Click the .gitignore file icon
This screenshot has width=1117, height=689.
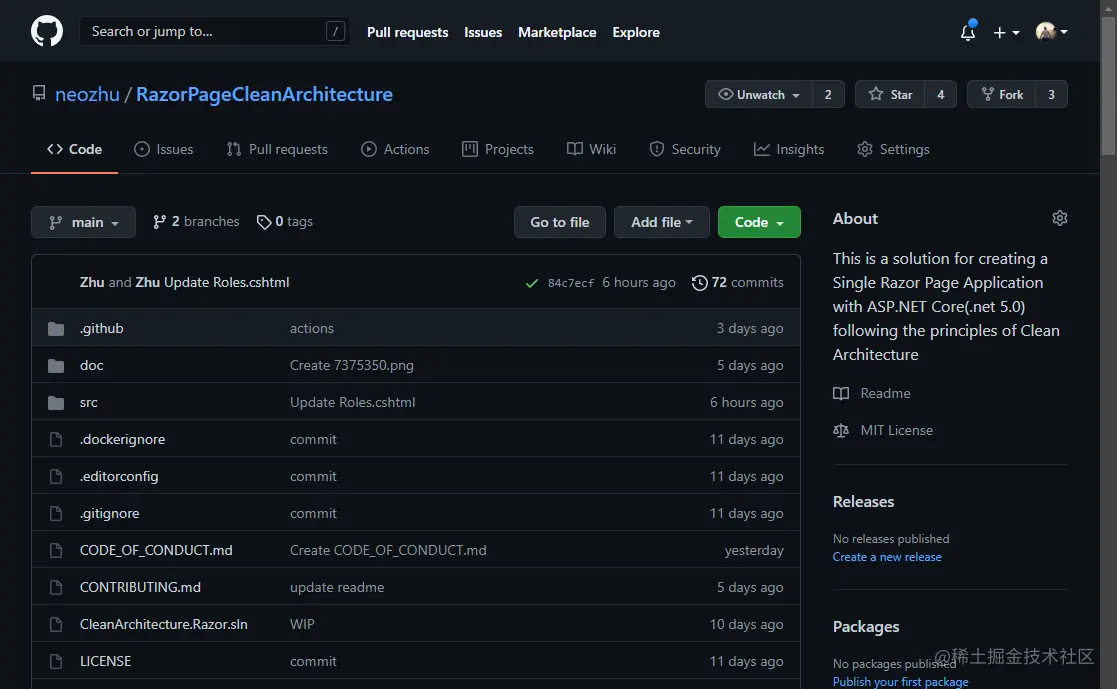click(x=56, y=514)
